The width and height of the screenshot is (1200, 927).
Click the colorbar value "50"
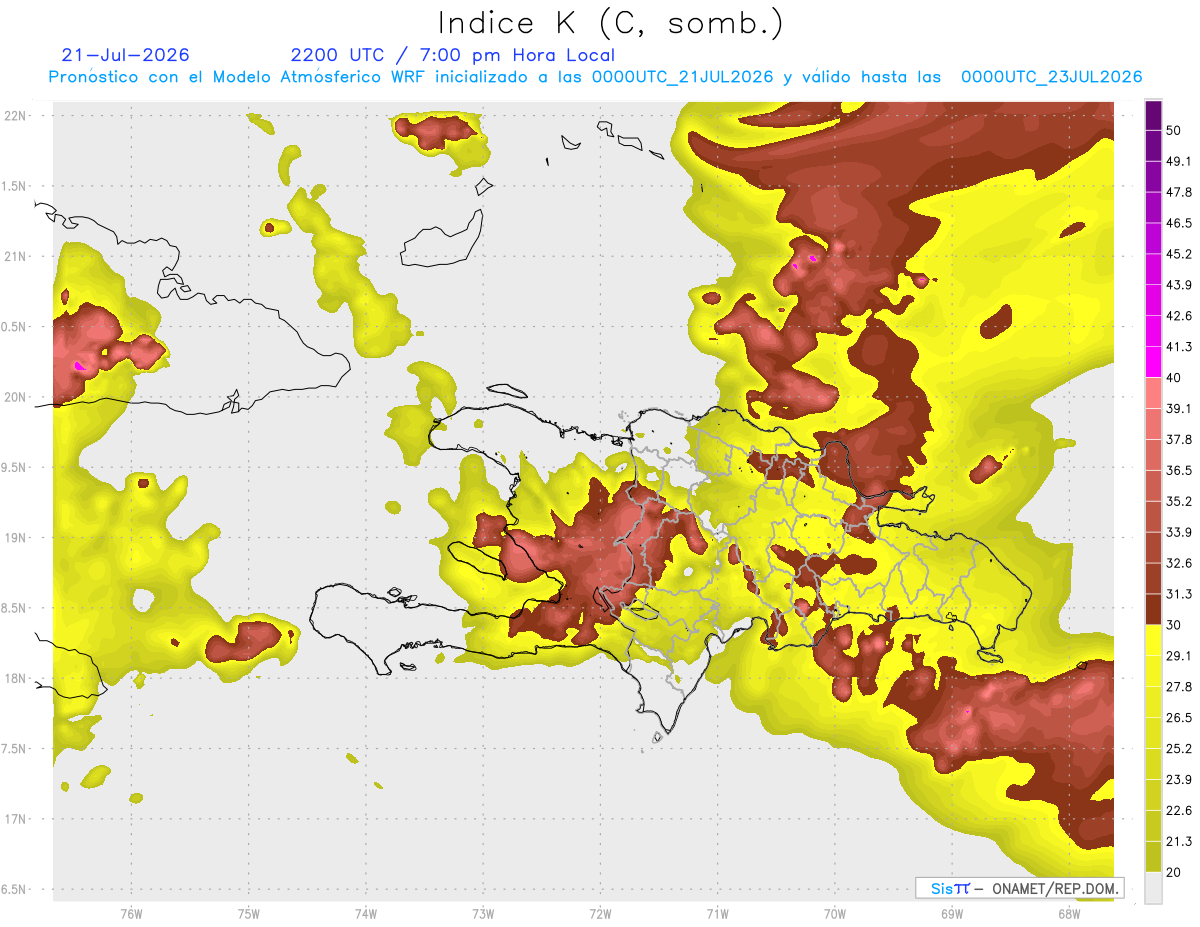click(x=1175, y=130)
